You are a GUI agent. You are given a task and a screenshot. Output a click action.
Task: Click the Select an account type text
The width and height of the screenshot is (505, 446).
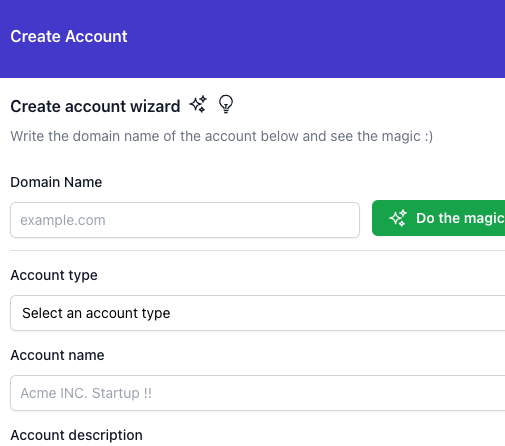coord(96,313)
